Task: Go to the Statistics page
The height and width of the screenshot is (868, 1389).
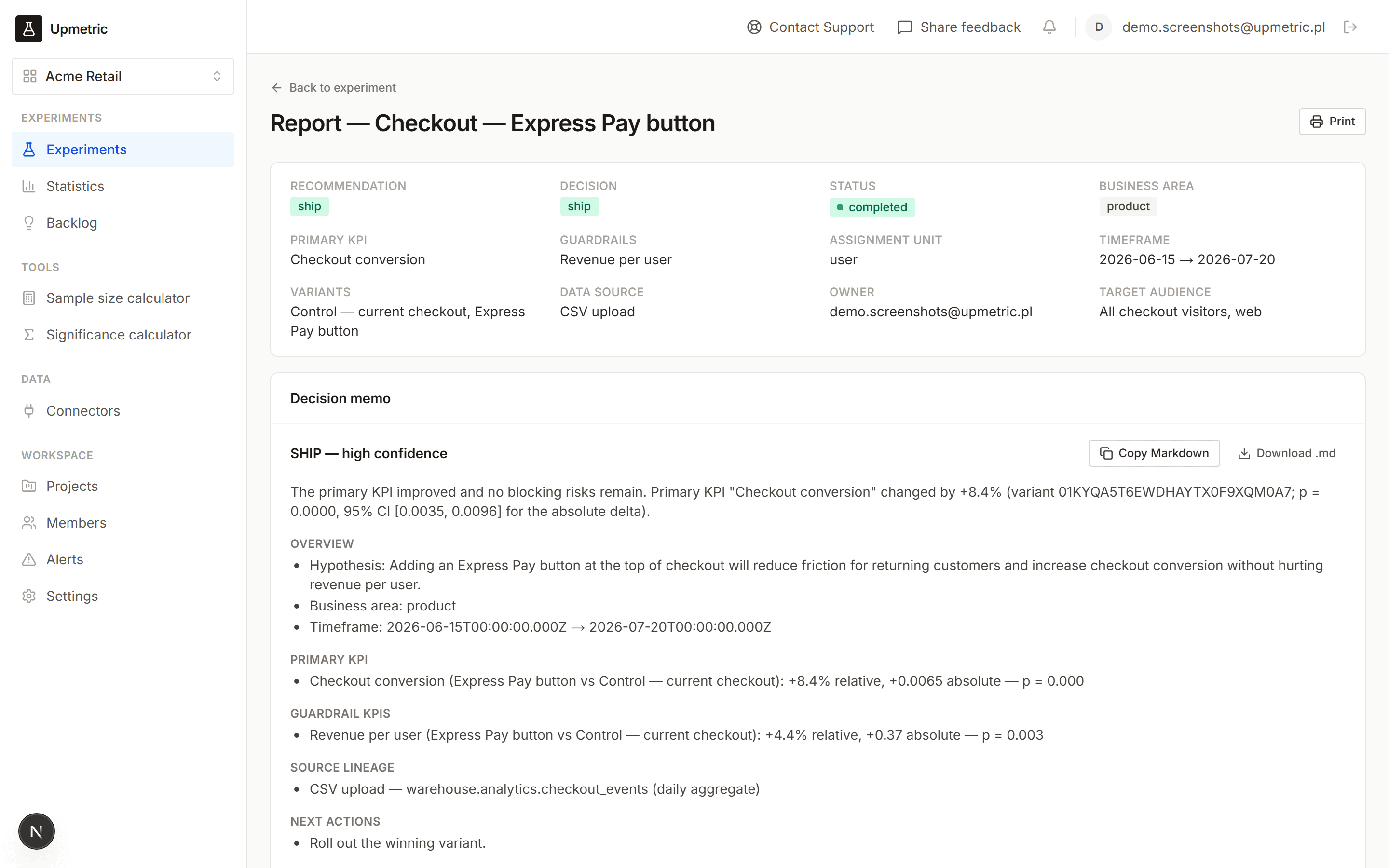Action: coord(123,186)
